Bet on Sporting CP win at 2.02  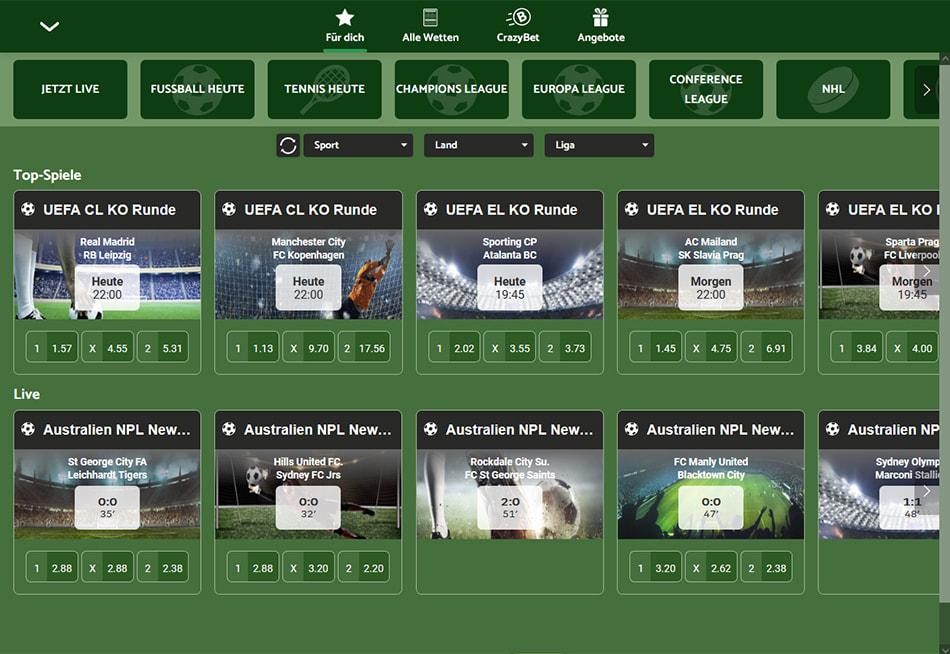(x=454, y=349)
